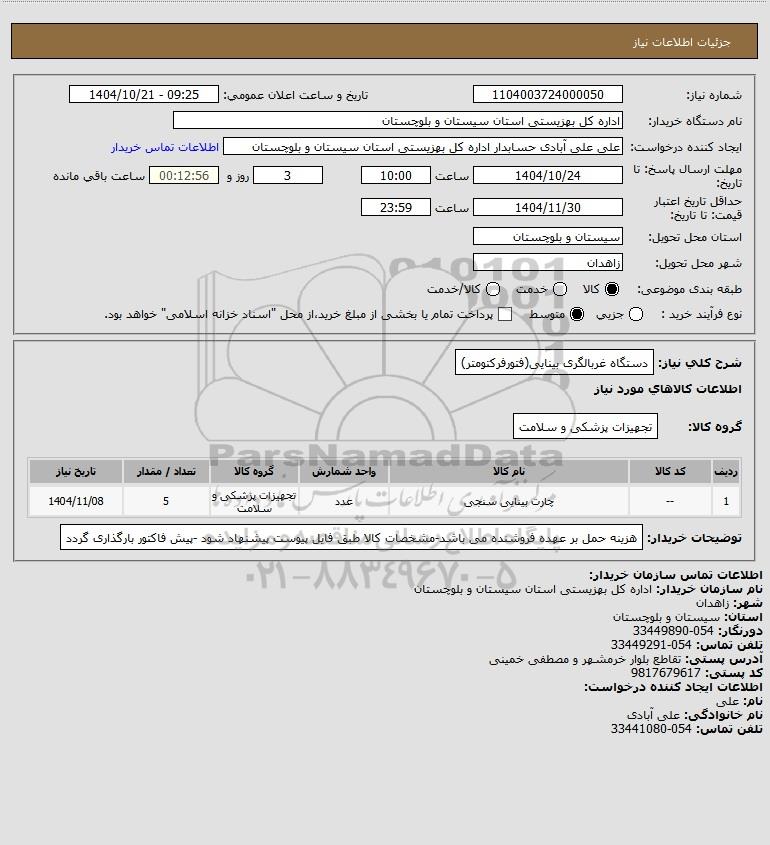Click the postal address line تقاطع بلوار خرمشهر
Image resolution: width=770 pixels, height=845 pixels.
coord(585,659)
